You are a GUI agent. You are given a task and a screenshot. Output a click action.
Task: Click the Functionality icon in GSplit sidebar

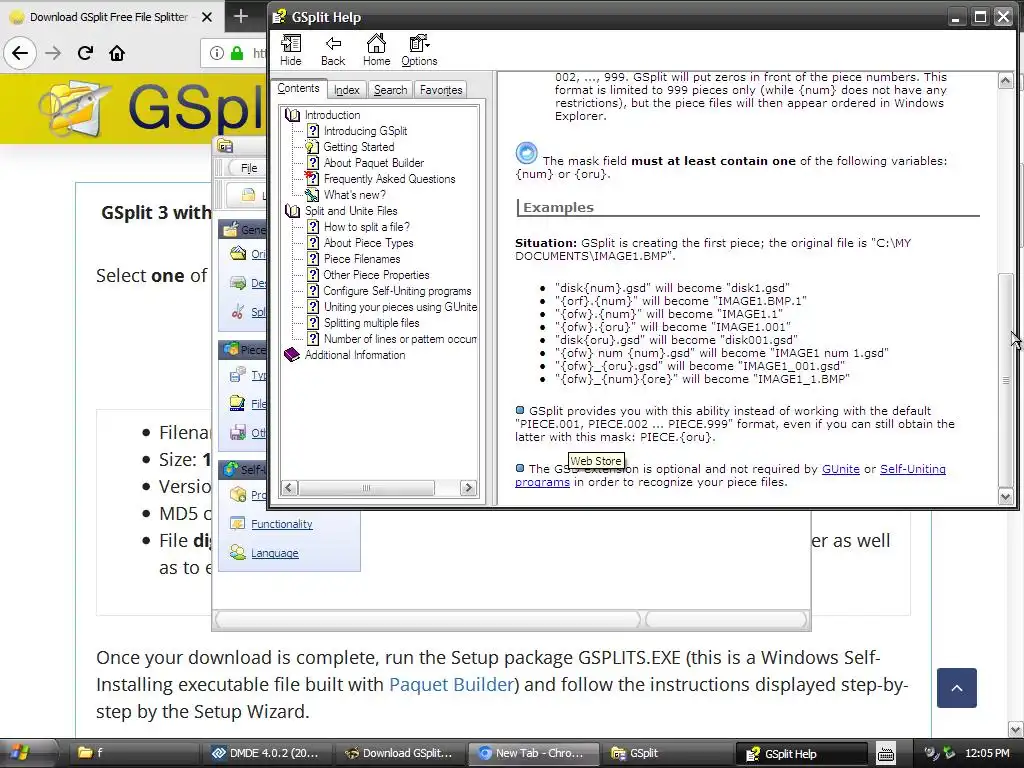pos(238,523)
